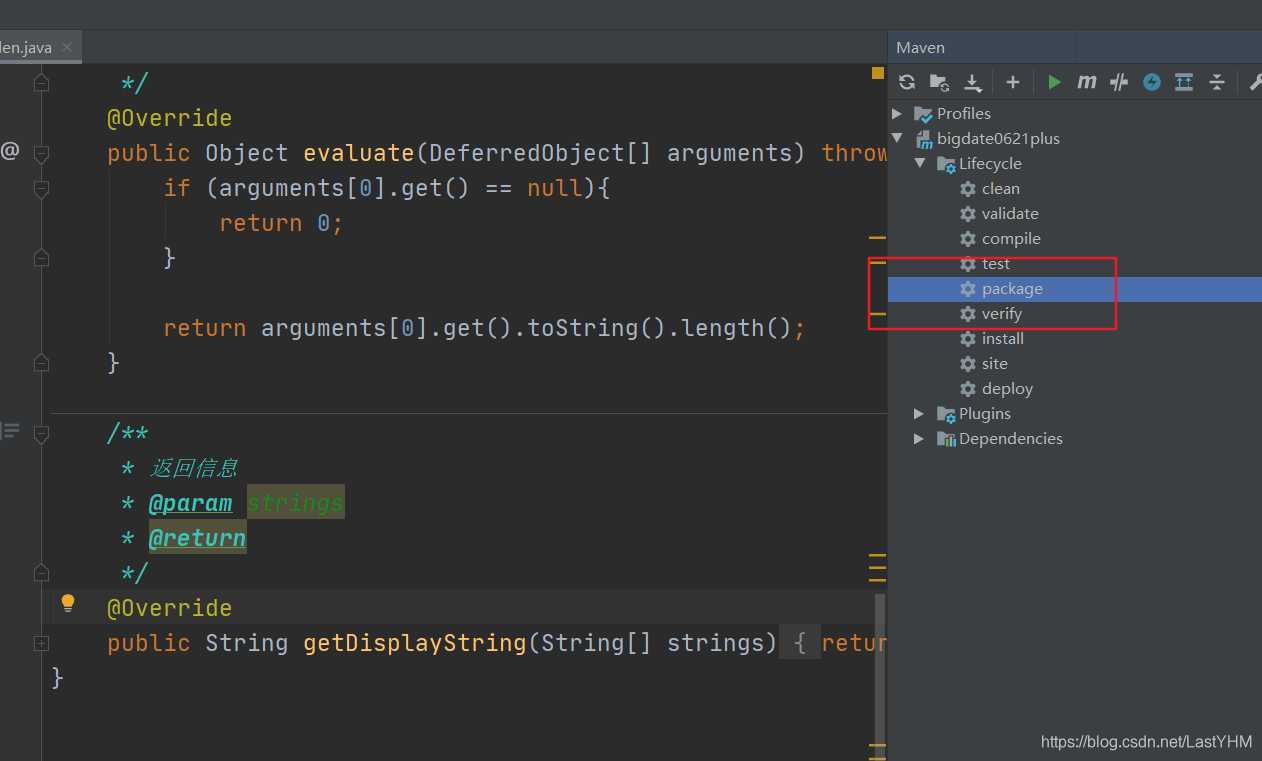Viewport: 1262px width, 761px height.
Task: Select the Dependencies folder label
Action: coord(1011,438)
